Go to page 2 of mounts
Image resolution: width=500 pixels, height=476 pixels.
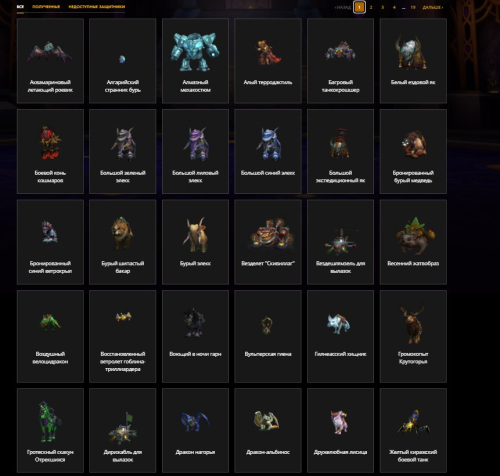[x=371, y=7]
